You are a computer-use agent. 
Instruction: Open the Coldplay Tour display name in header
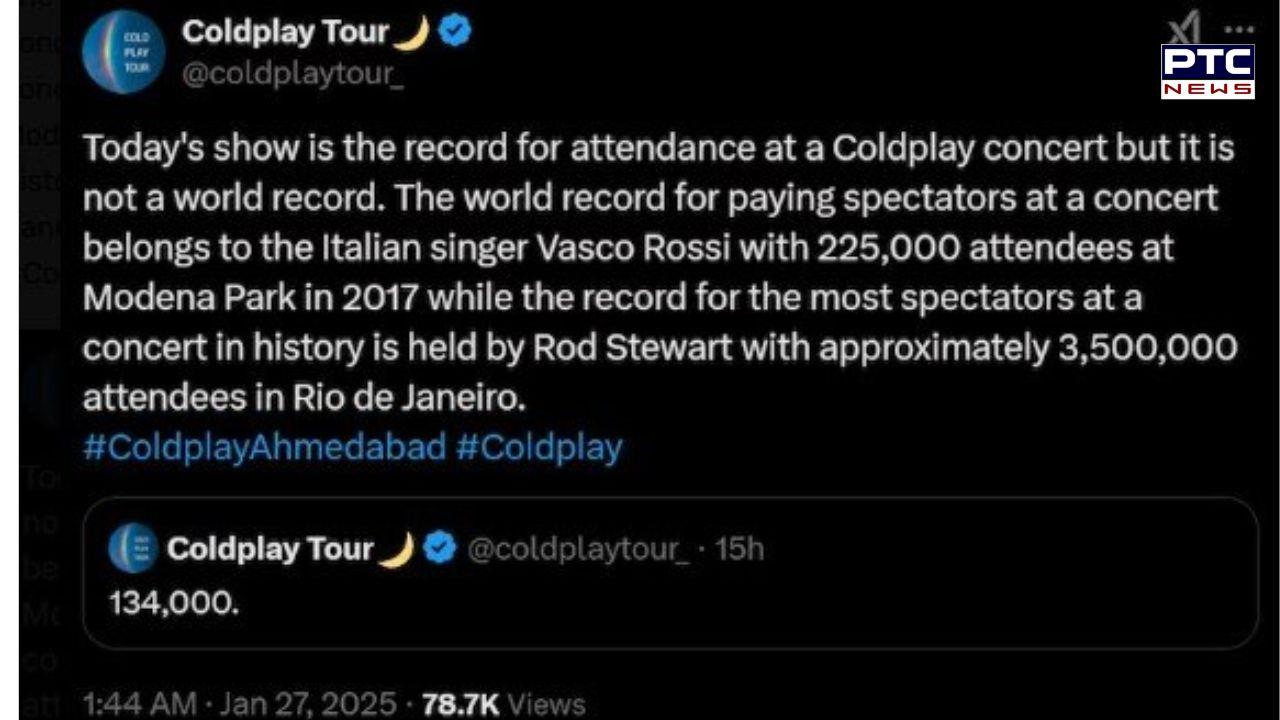tap(285, 32)
